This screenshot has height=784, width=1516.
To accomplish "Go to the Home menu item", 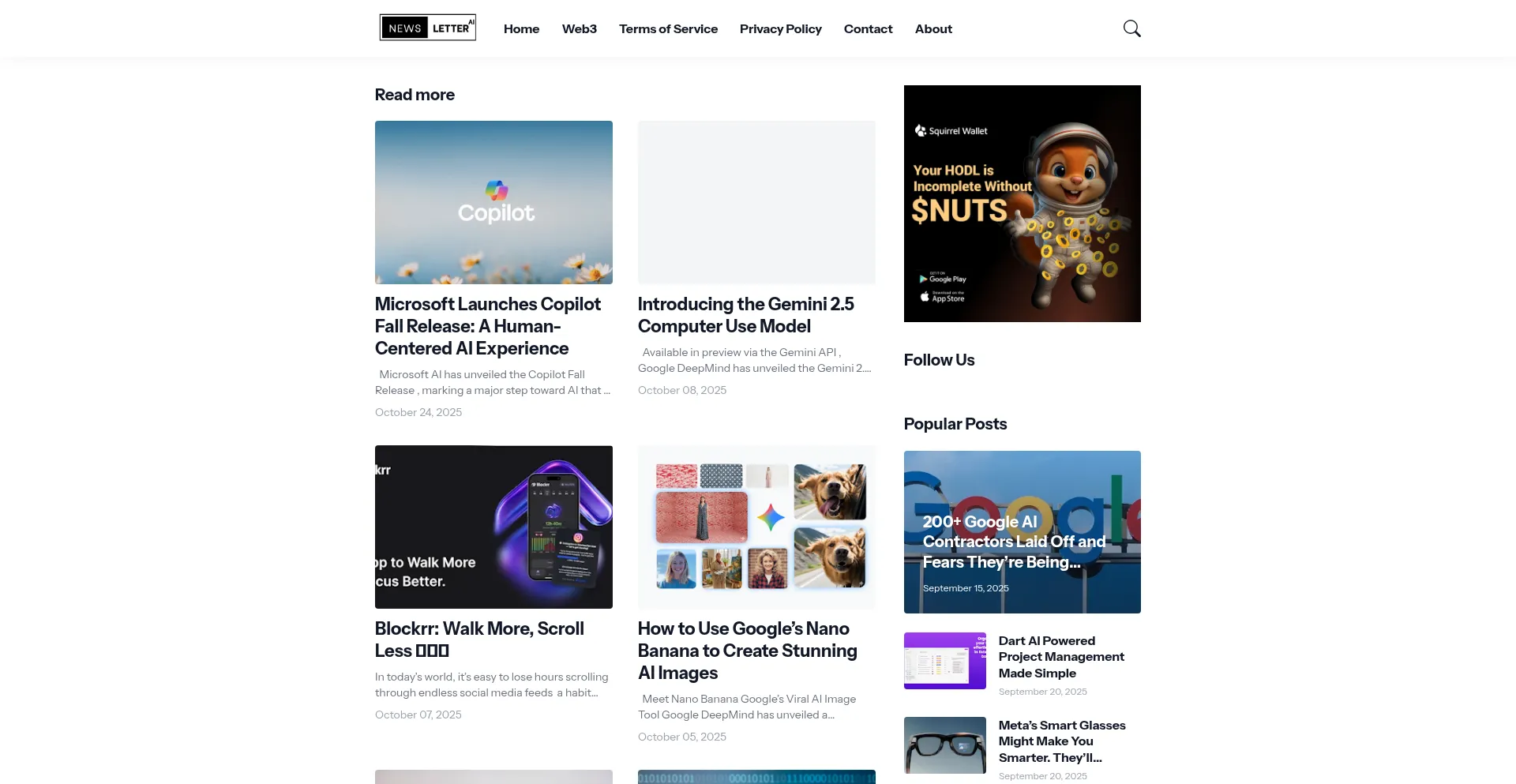I will click(x=521, y=28).
